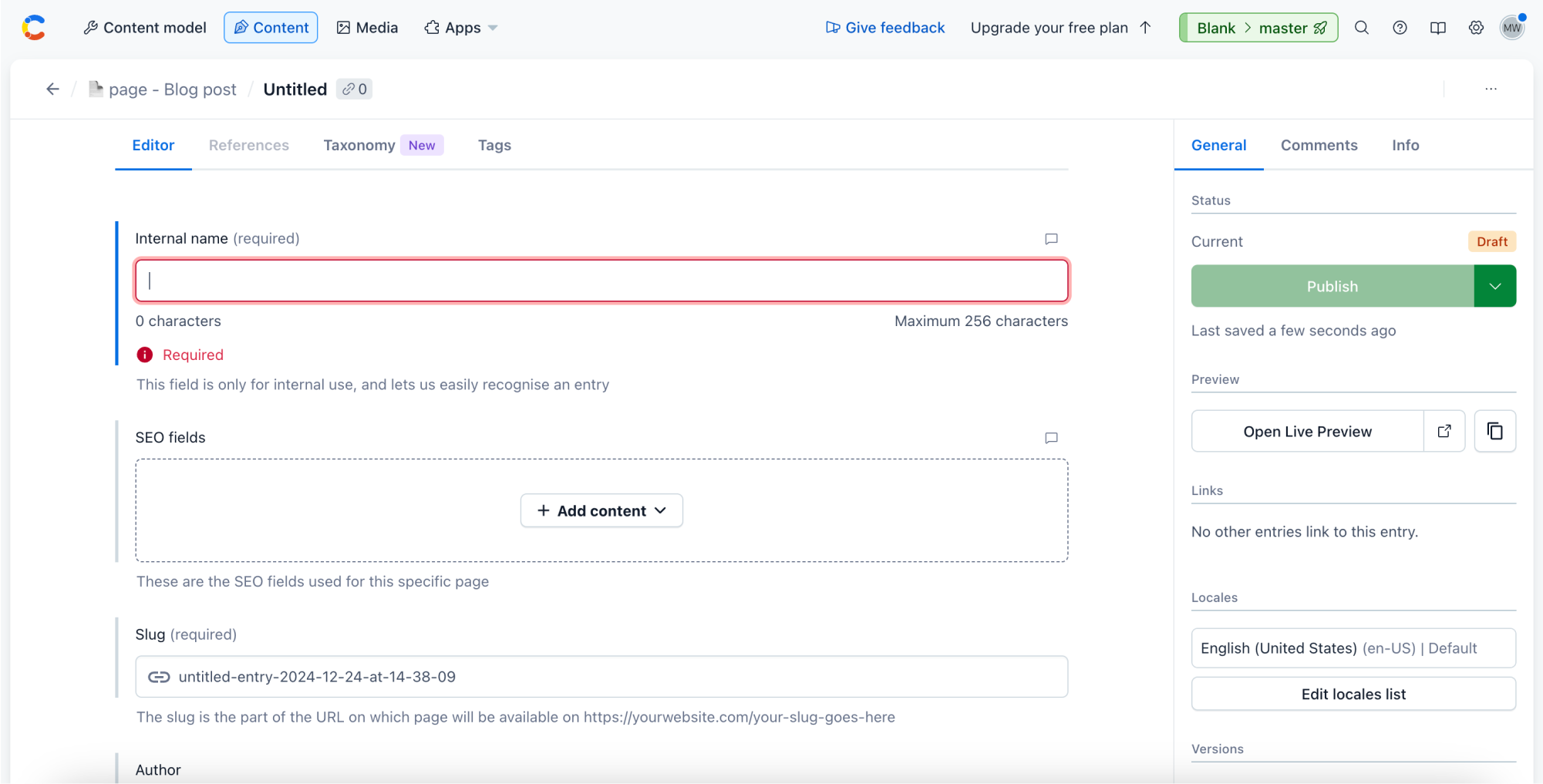This screenshot has width=1543, height=784.
Task: Open the help question mark icon
Action: click(1400, 27)
